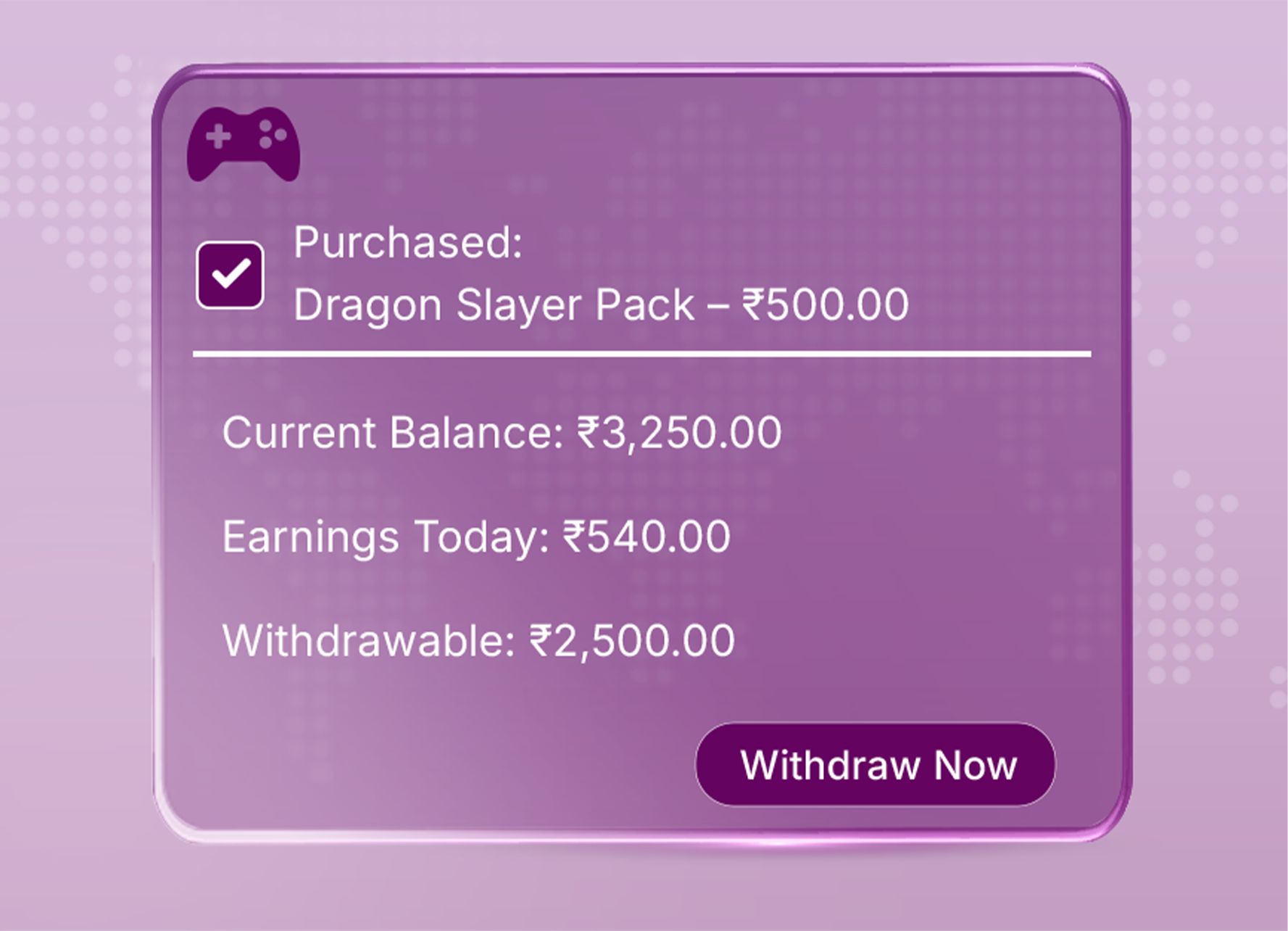
Task: Click the purple game controller icon
Action: (244, 144)
